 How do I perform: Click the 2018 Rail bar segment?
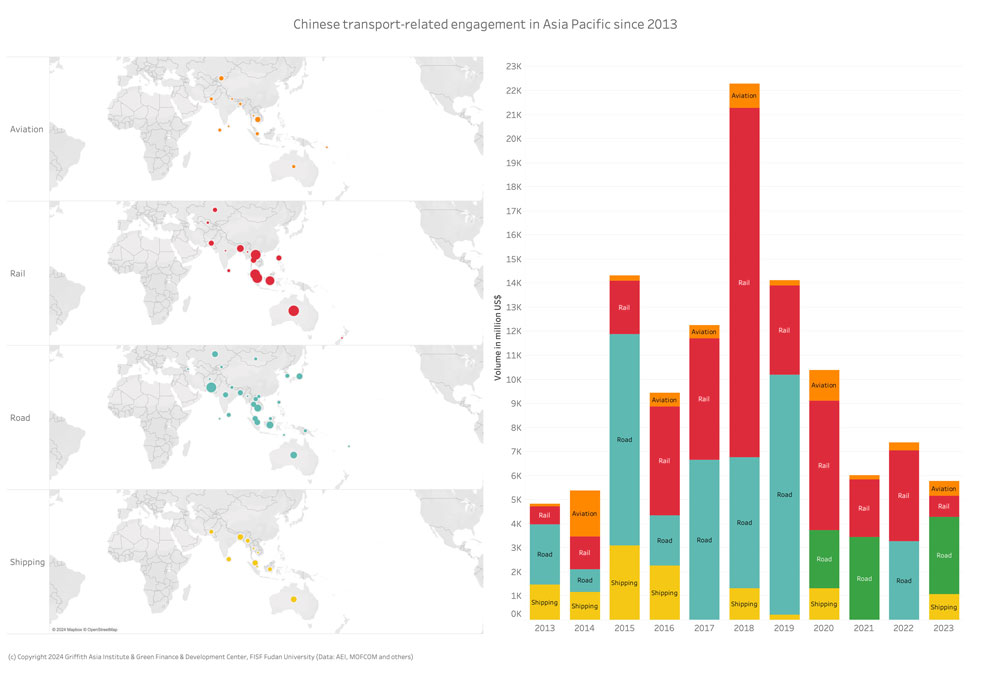[x=743, y=282]
